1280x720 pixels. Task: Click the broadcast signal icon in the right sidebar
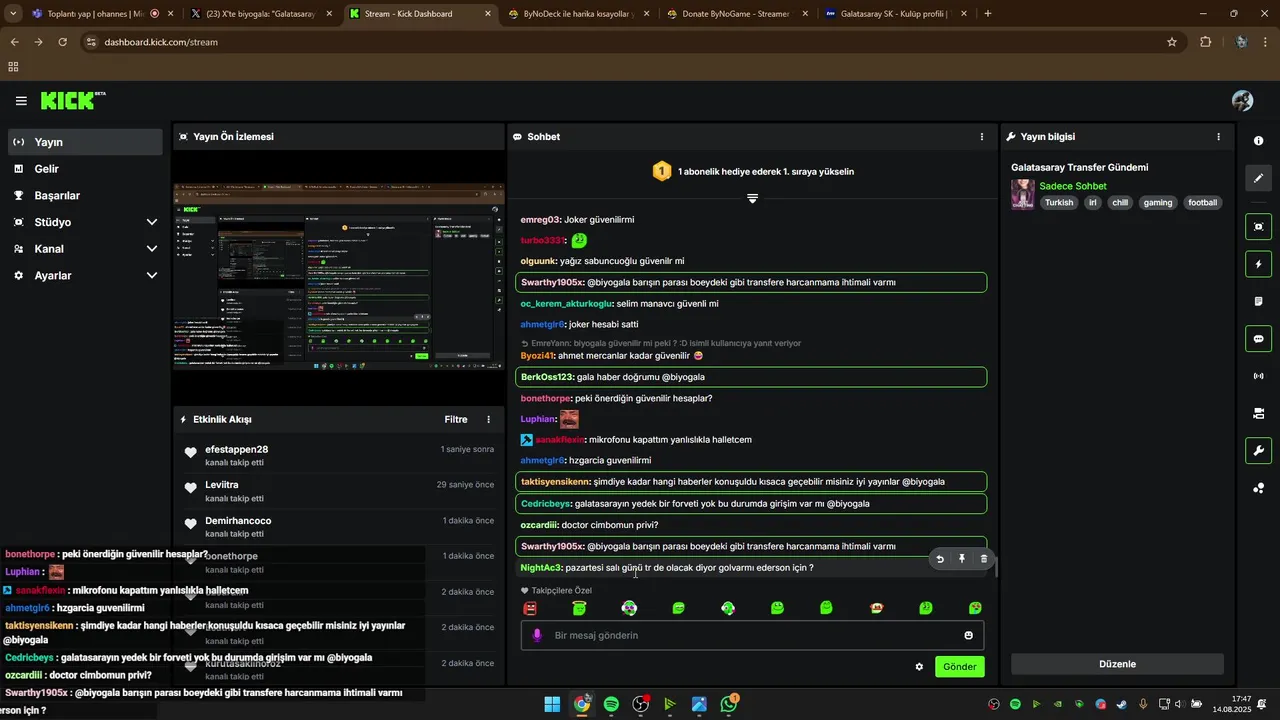coord(1258,376)
